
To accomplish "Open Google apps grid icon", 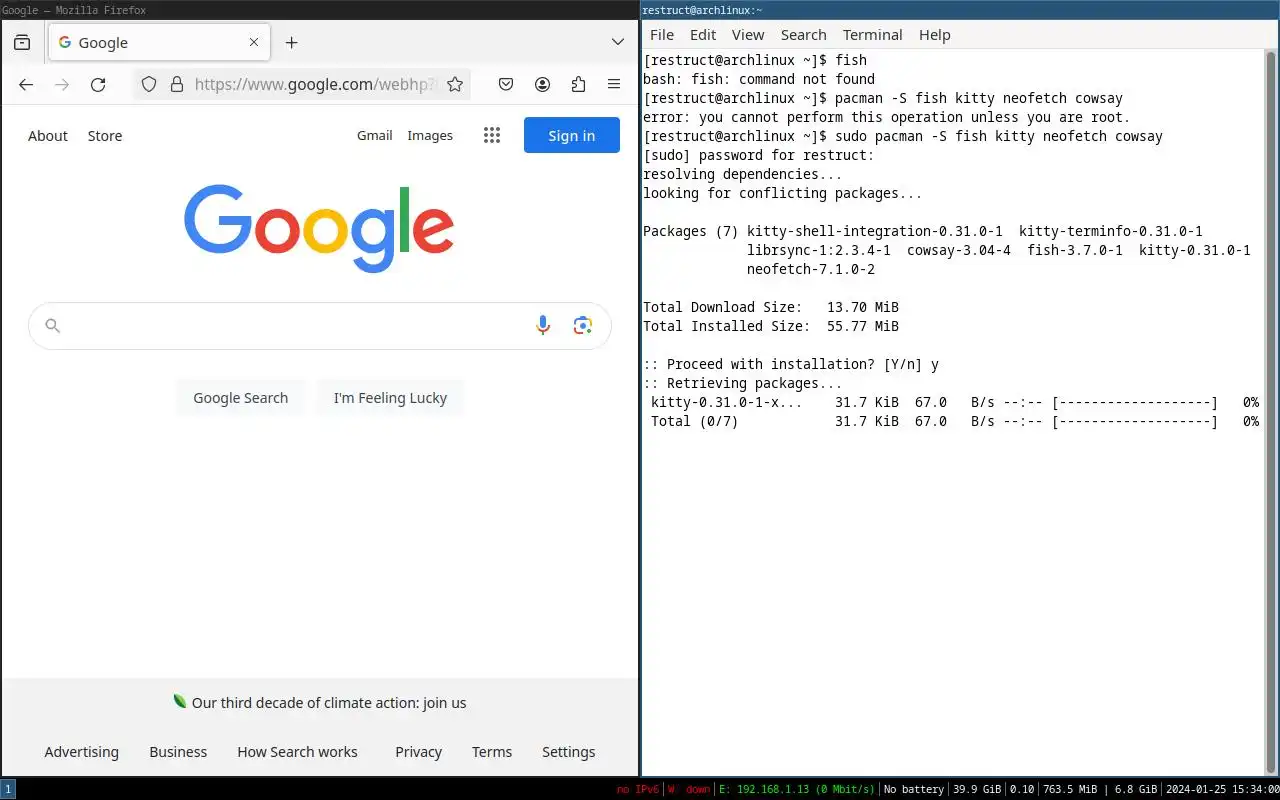I will pyautogui.click(x=492, y=135).
